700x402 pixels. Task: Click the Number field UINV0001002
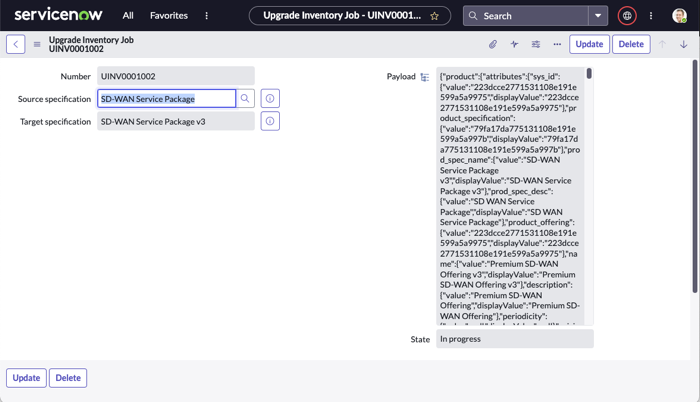pyautogui.click(x=176, y=76)
